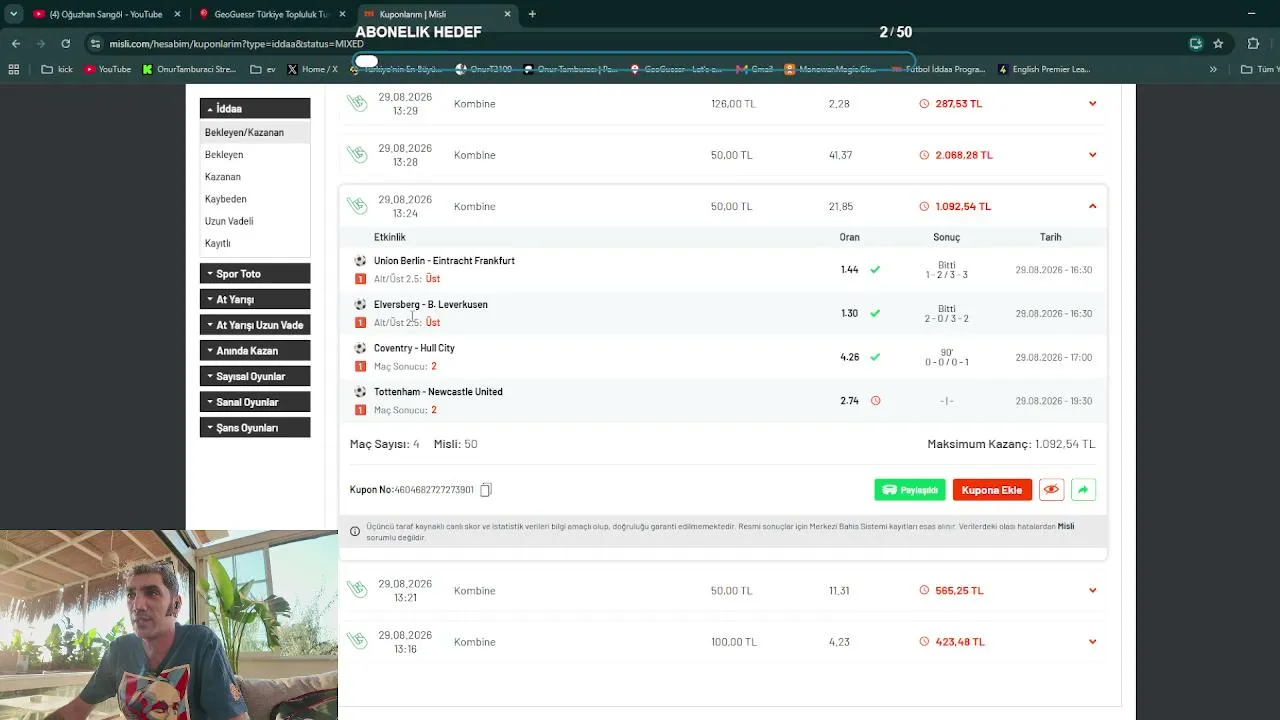The image size is (1280, 720).
Task: Click the football icon beside Union Berlin - Eintracht Frankfurt
Action: (360, 261)
